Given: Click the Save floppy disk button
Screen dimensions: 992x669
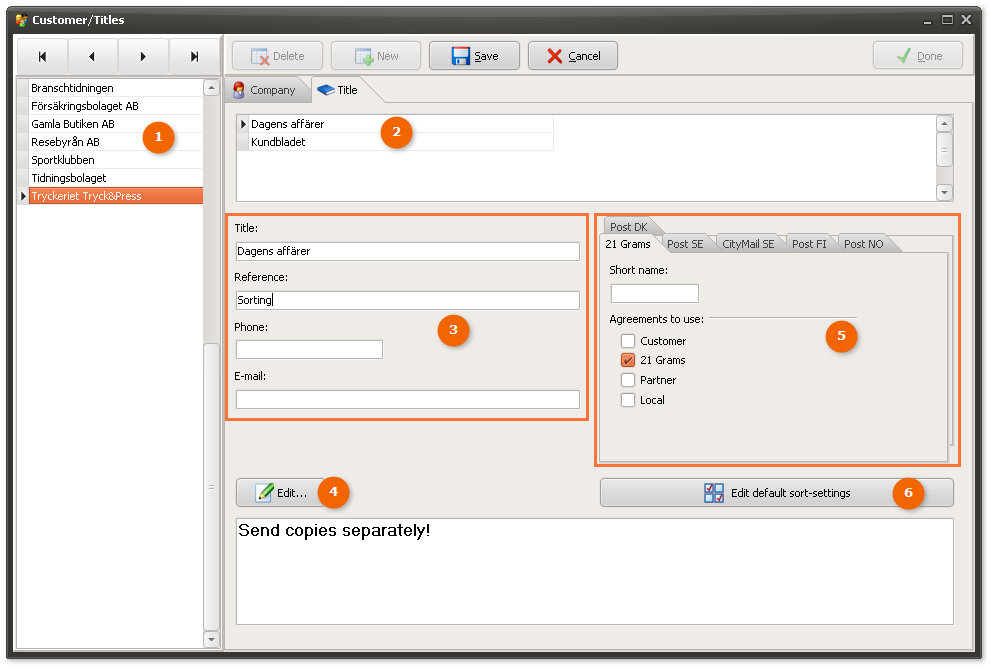Looking at the screenshot, I should 474,56.
